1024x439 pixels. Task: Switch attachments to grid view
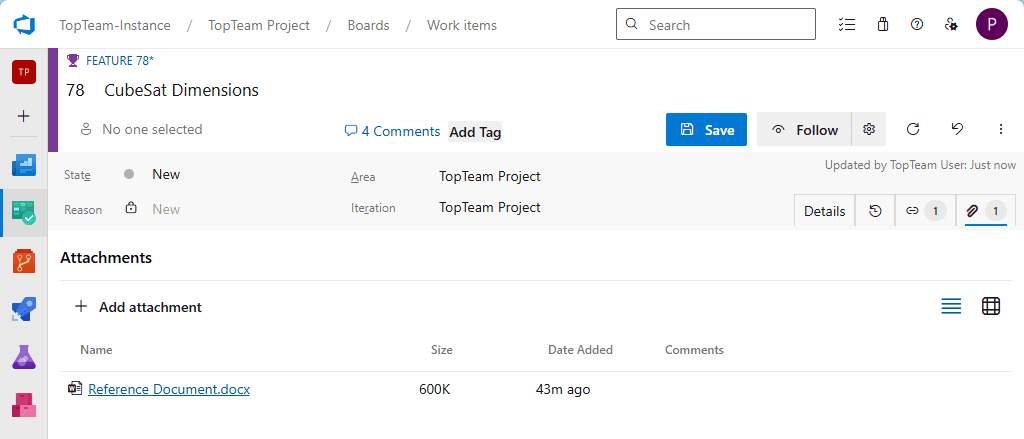click(991, 307)
